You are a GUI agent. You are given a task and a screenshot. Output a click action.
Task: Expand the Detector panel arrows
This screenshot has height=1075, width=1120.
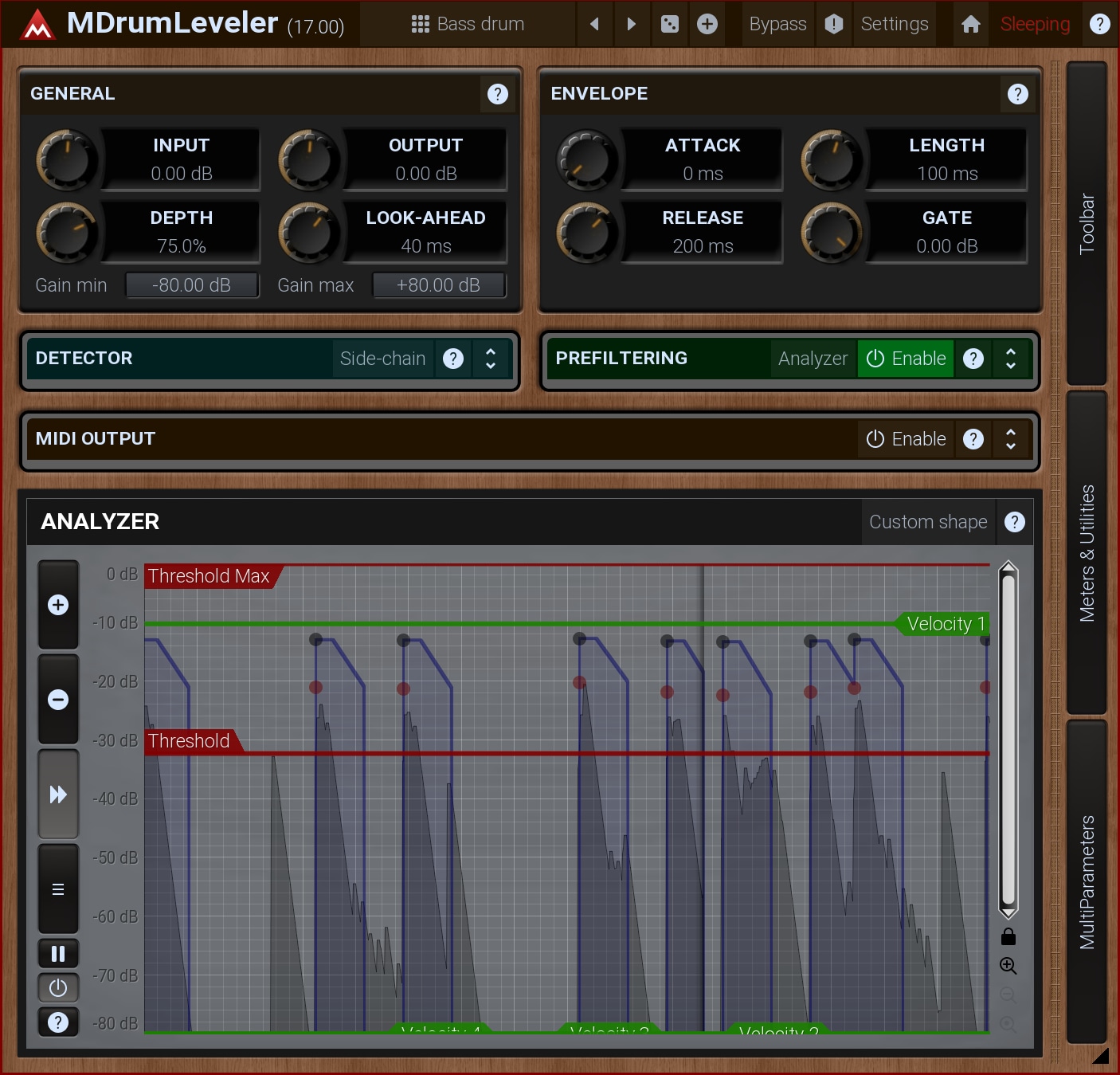tap(491, 359)
